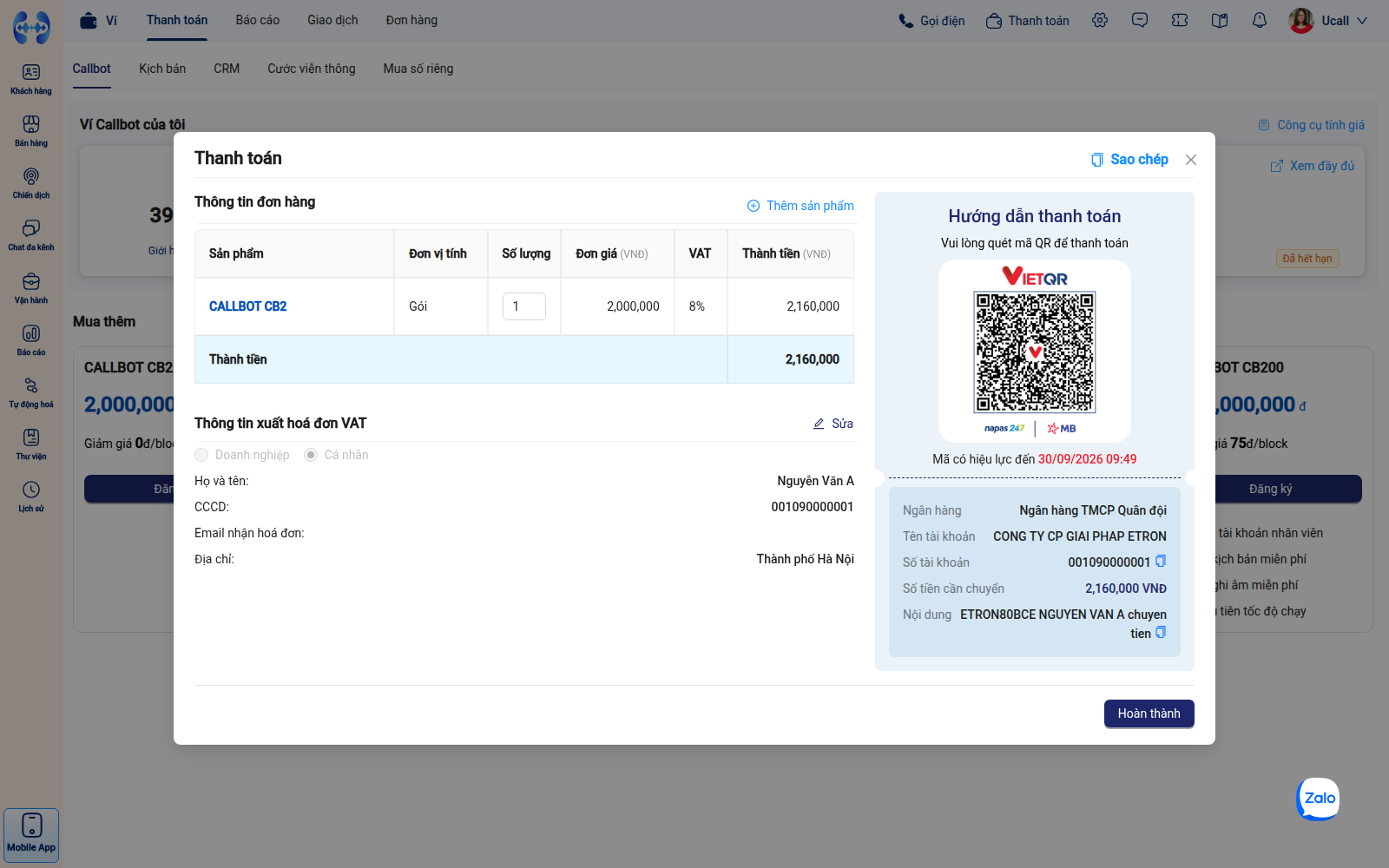Viewport: 1389px width, 868px height.
Task: Click the Đăng ký button under CB200 plan
Action: click(1271, 489)
